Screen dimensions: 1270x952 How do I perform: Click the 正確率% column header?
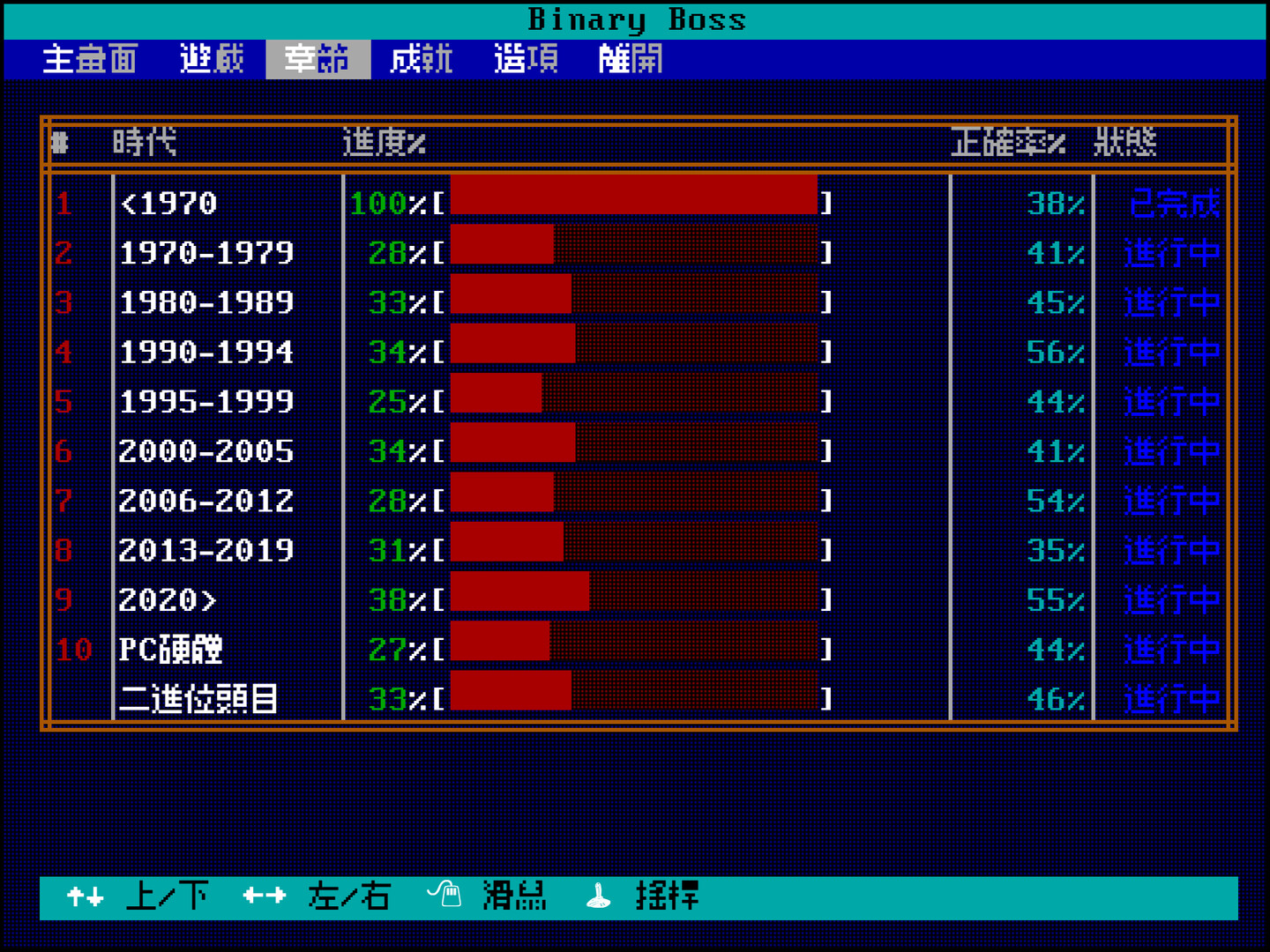click(x=1007, y=142)
